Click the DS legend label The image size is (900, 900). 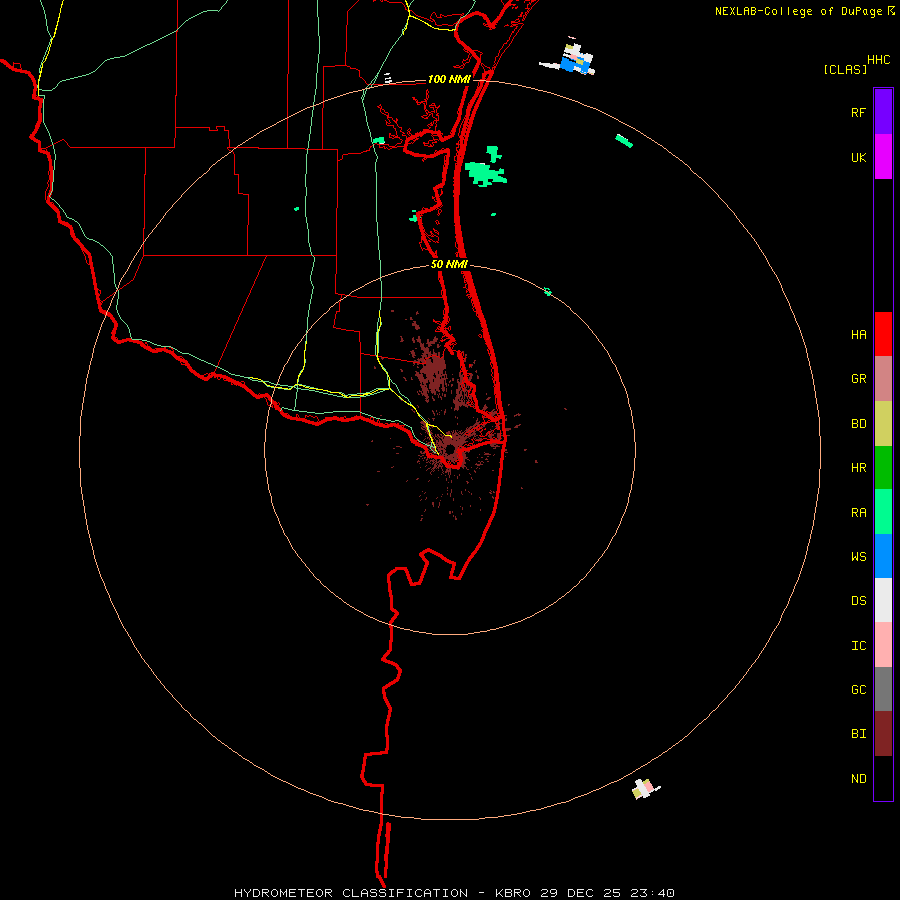point(858,600)
